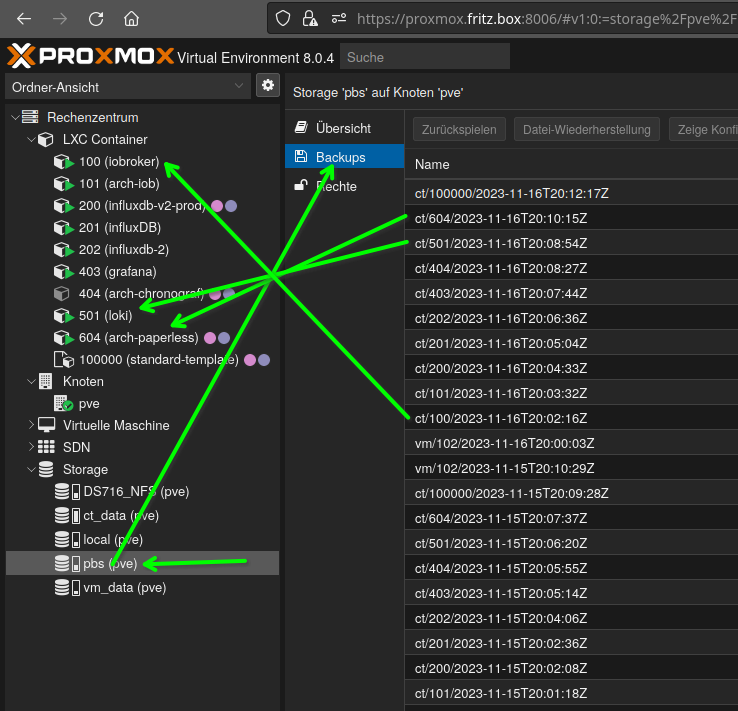Screen dimensions: 738x711
Task: Collapse the Knoten folder
Action: coord(31,381)
